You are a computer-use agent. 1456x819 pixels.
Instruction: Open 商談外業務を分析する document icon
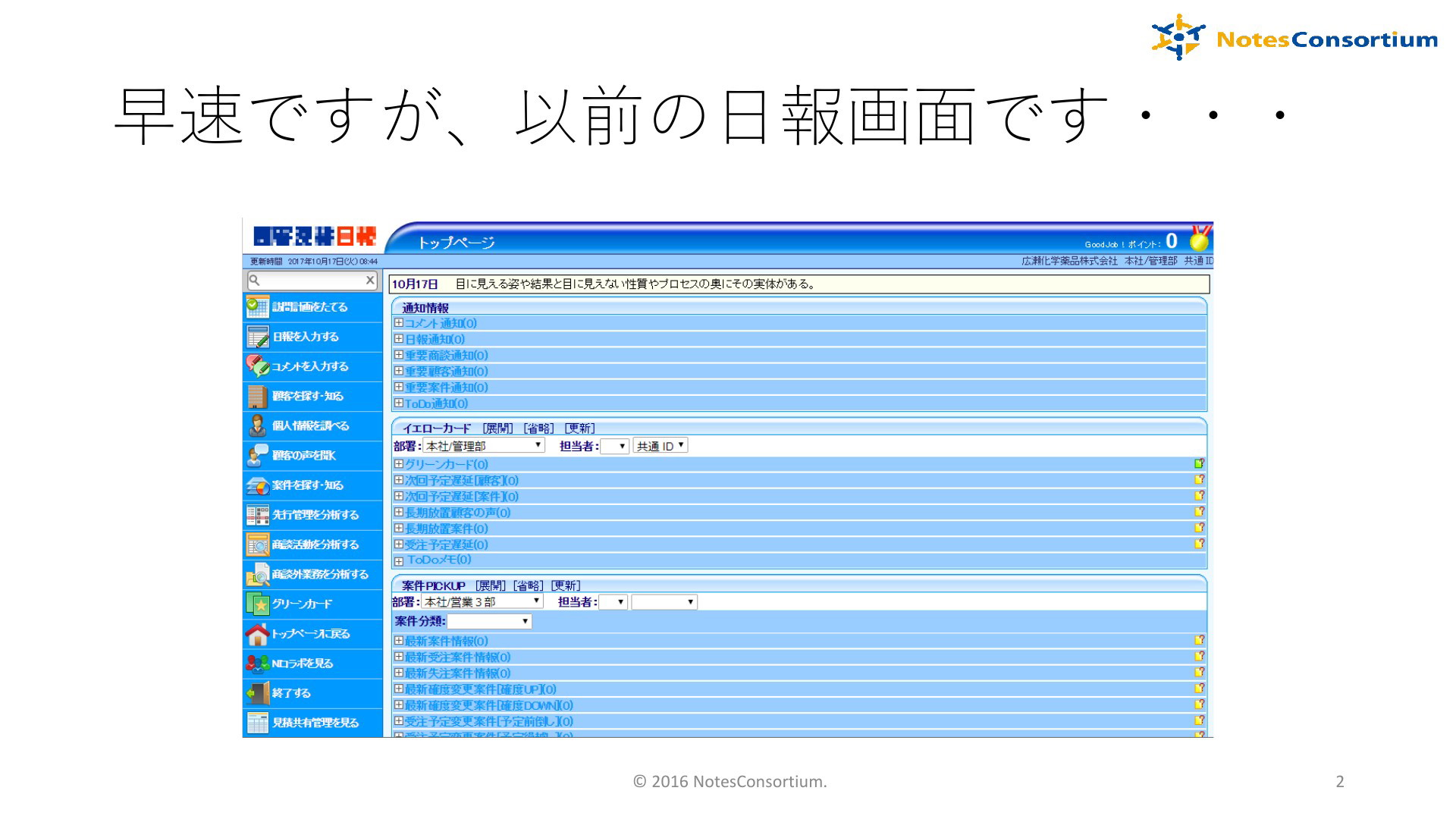pos(257,574)
